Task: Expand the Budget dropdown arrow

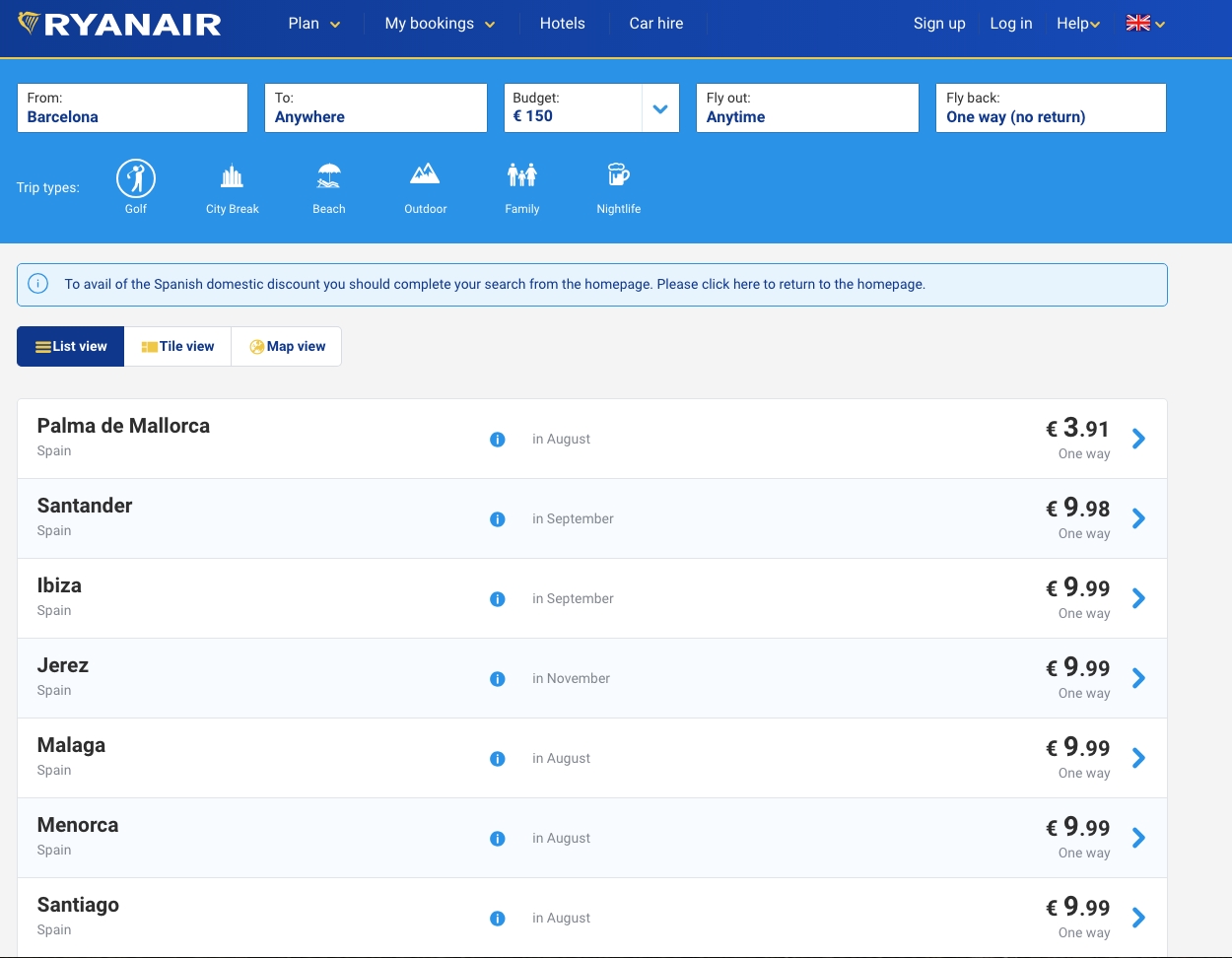Action: [x=660, y=108]
